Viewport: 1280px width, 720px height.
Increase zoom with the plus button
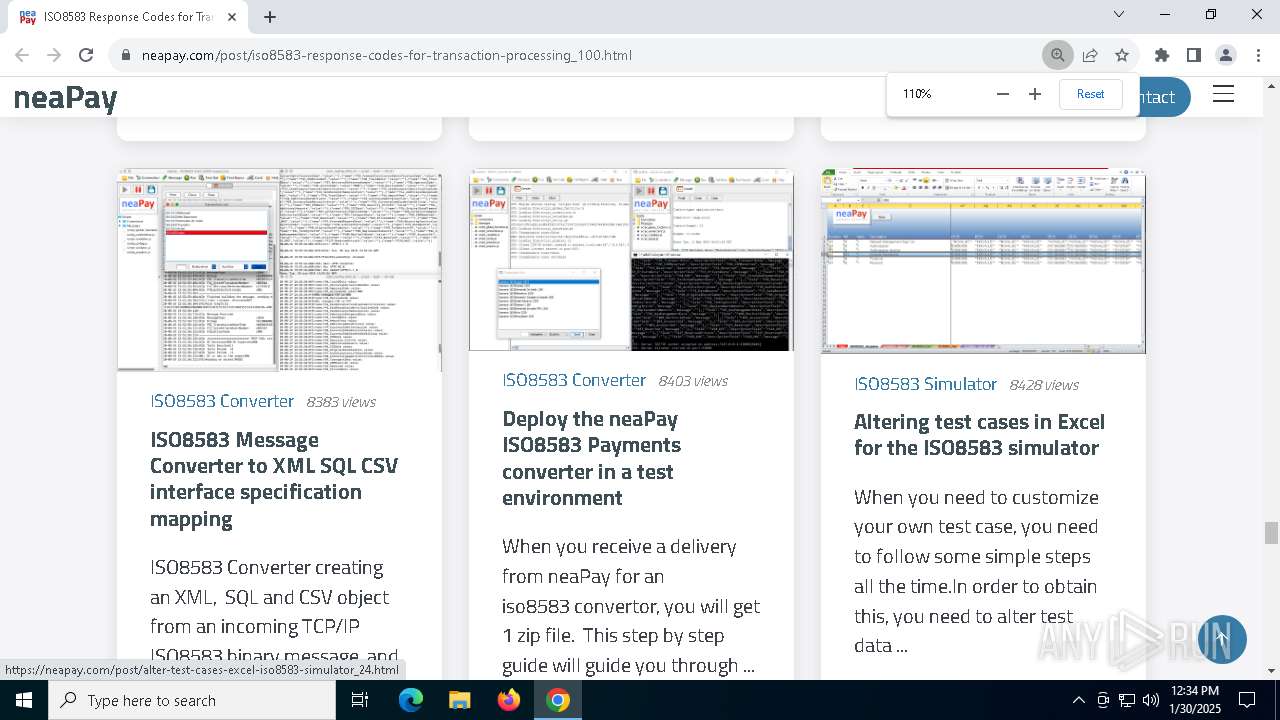(1035, 94)
